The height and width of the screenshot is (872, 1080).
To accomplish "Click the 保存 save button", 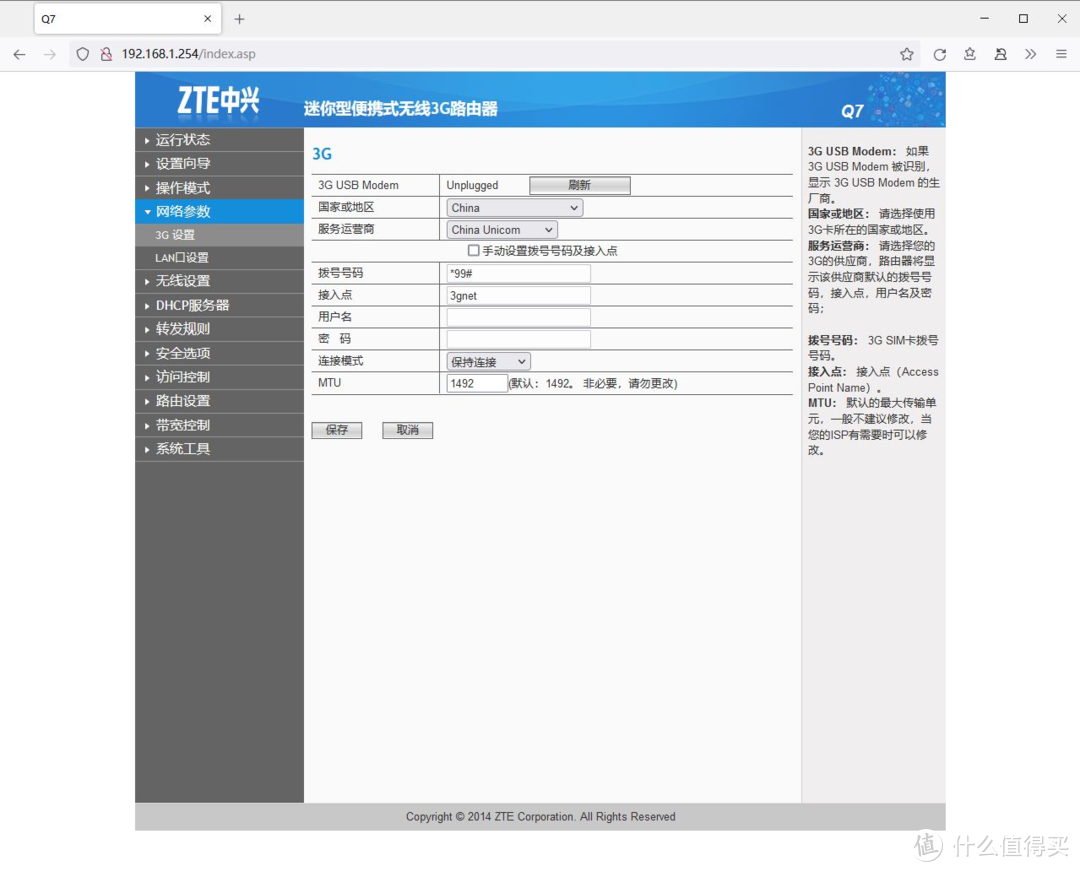I will click(337, 430).
